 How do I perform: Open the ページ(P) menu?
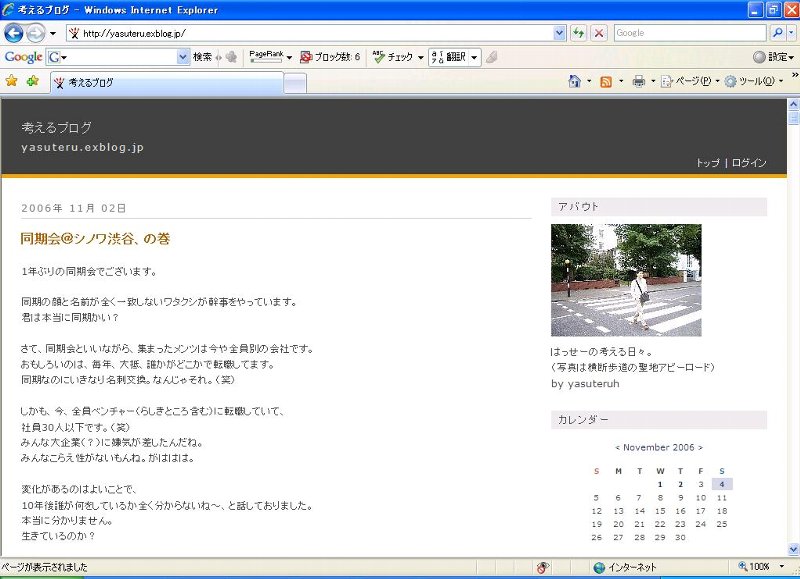tap(689, 81)
